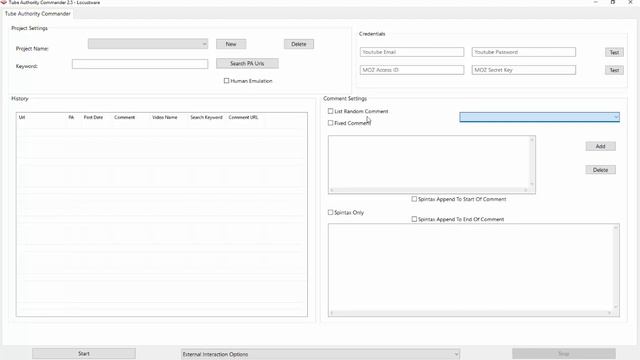The image size is (640, 360).
Task: Click the MOZ Access ID field
Action: coord(412,70)
